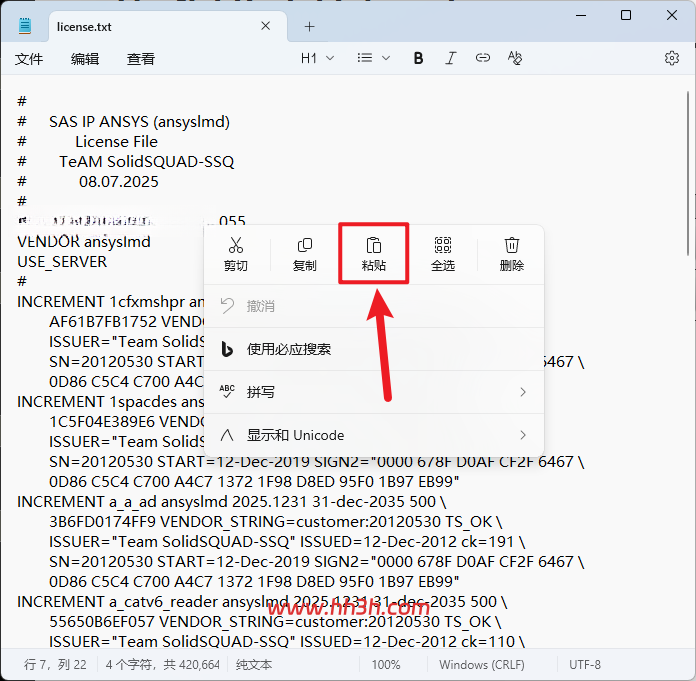
Task: Minimize the Notepad window
Action: tap(581, 15)
